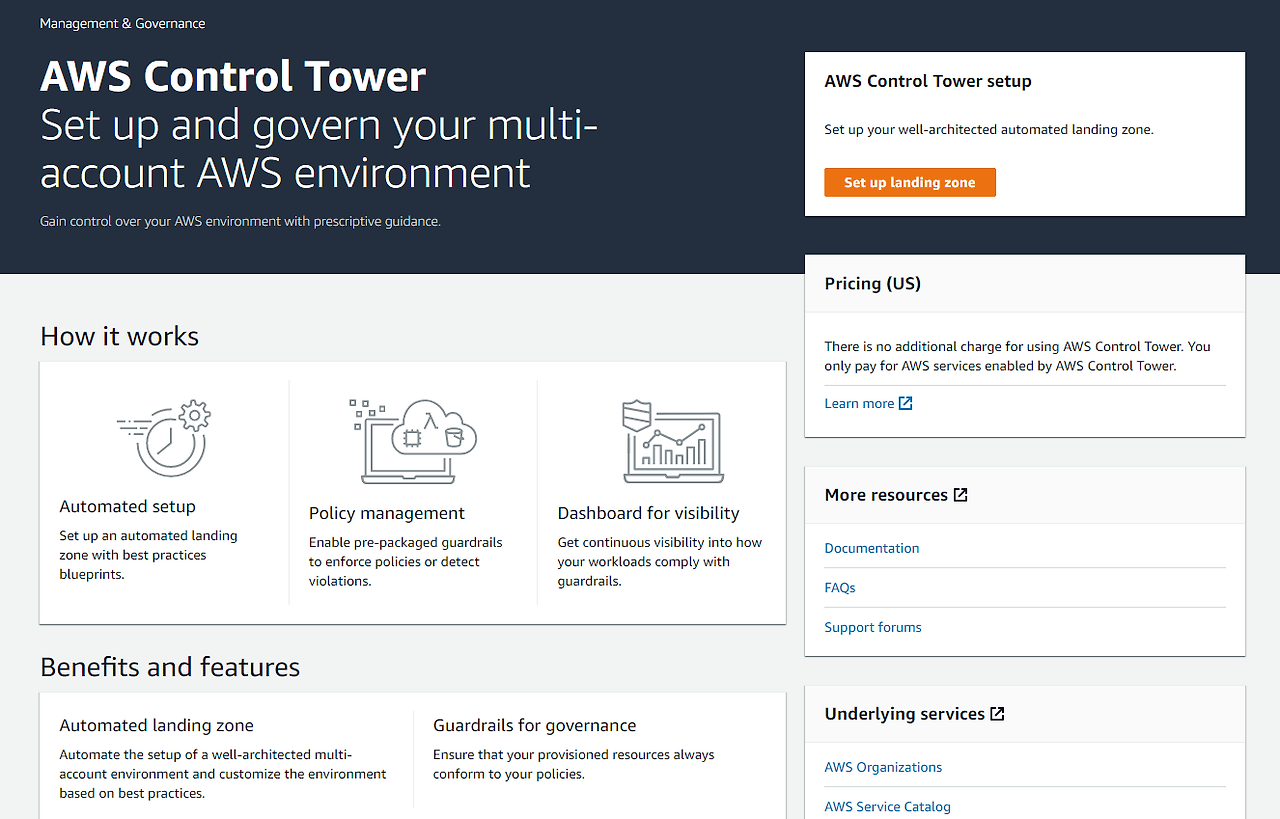Open the Learn more pricing link
This screenshot has height=819, width=1280.
click(x=859, y=403)
